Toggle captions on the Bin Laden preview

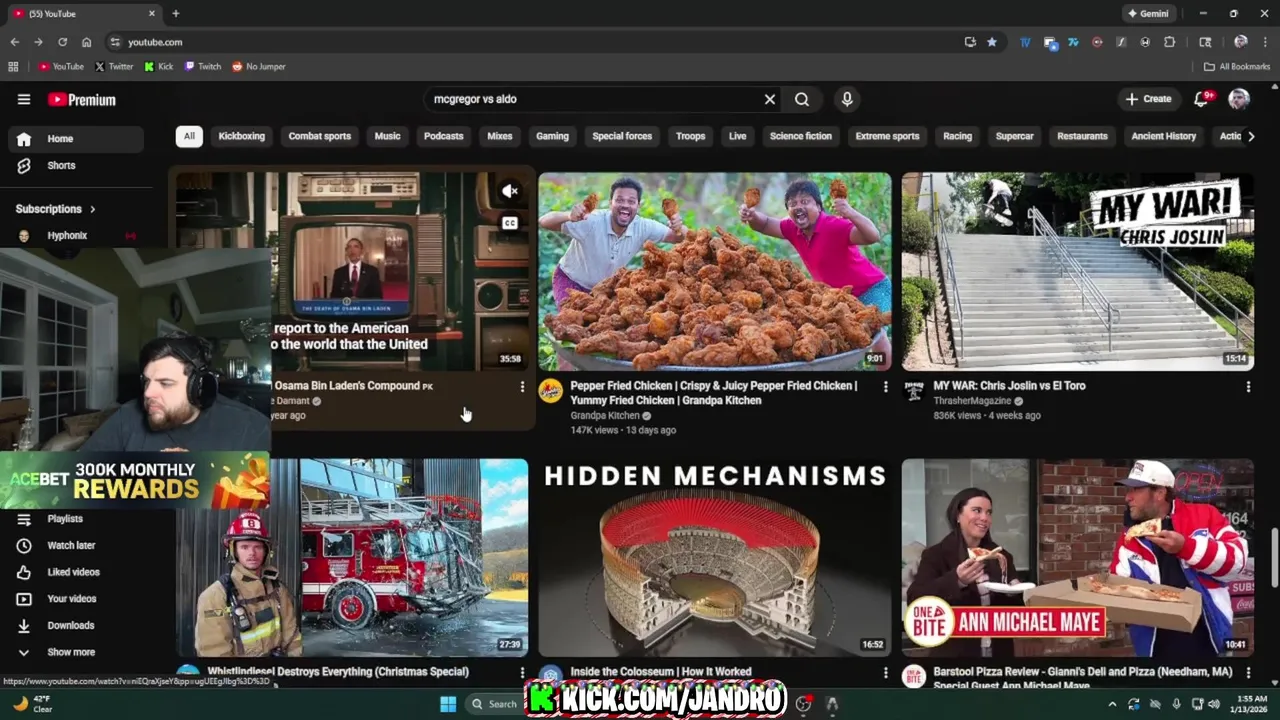point(510,223)
